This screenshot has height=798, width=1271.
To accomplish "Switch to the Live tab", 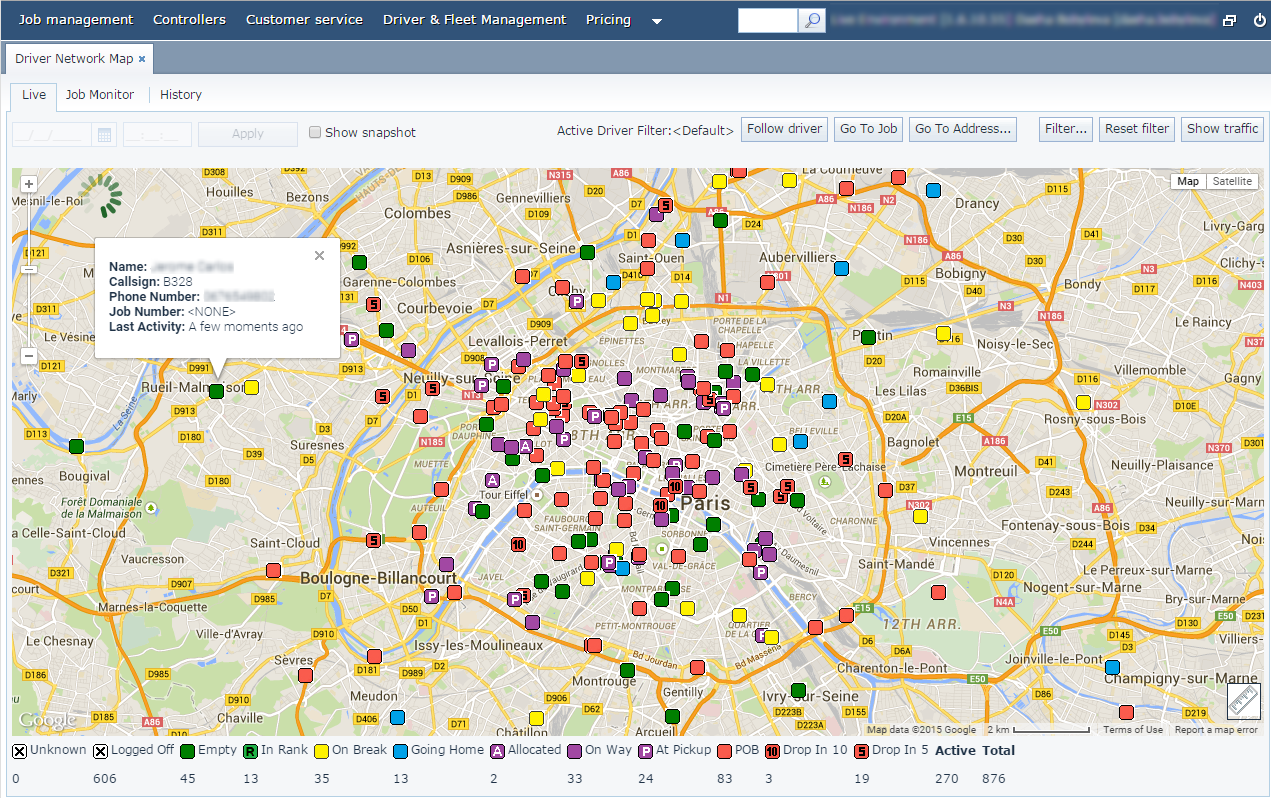I will (34, 95).
